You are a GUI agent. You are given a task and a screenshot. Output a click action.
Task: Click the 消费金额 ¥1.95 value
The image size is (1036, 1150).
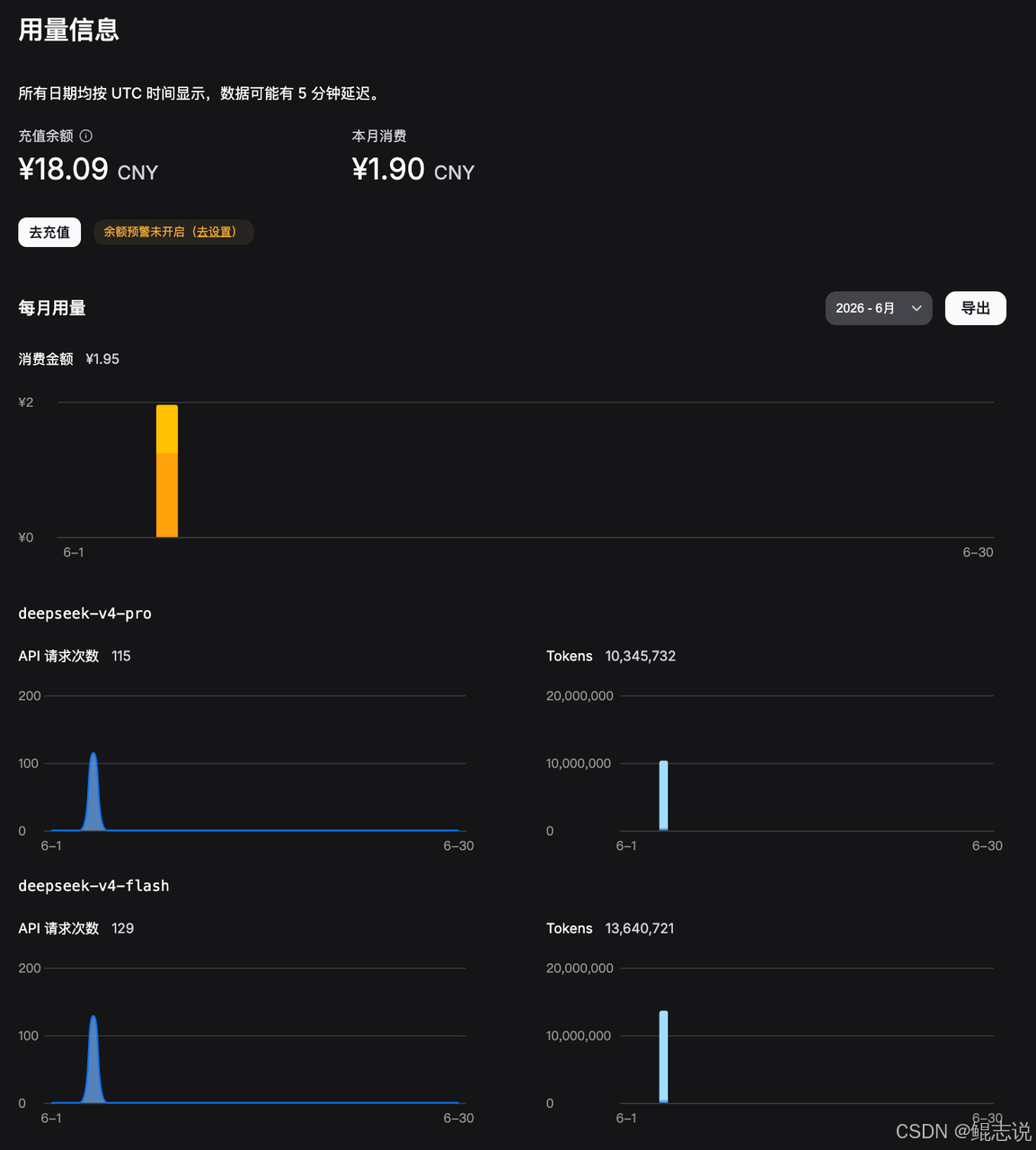coord(102,358)
